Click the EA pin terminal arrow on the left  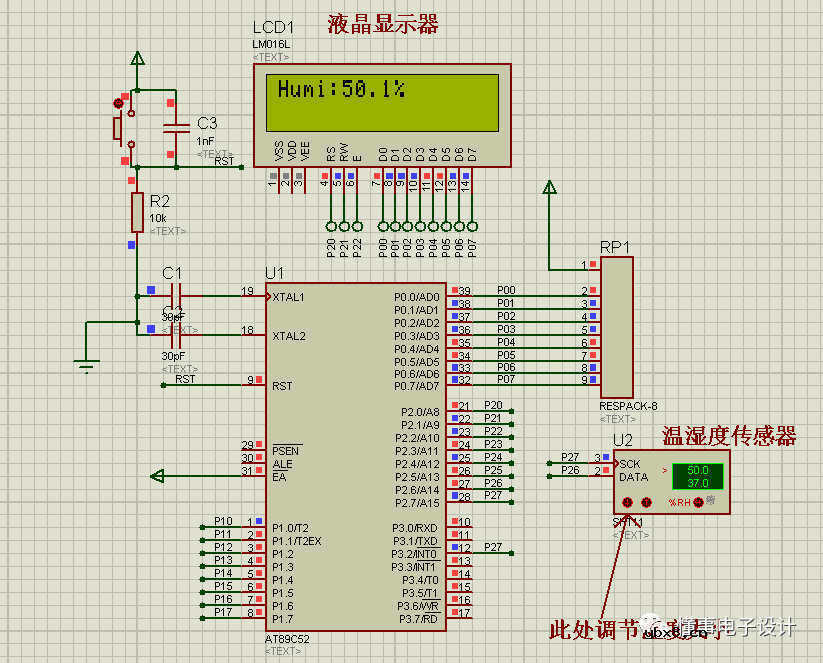(158, 476)
